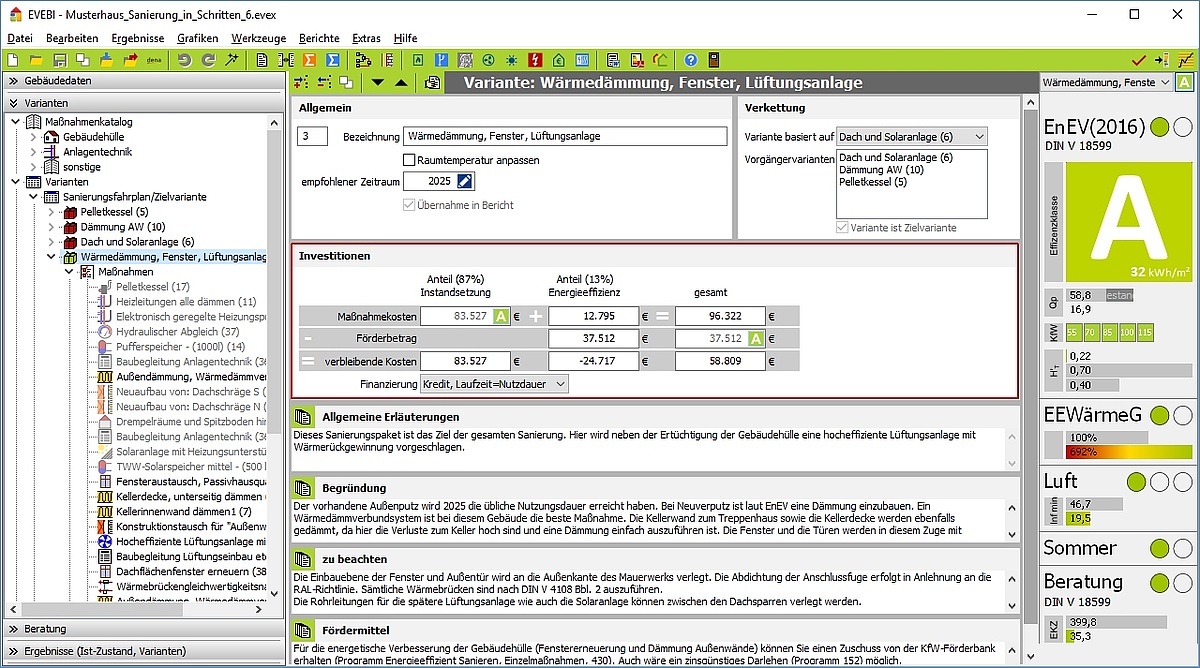Click the red checkmark icon top right
Viewport: 1200px width, 668px height.
click(x=1139, y=60)
